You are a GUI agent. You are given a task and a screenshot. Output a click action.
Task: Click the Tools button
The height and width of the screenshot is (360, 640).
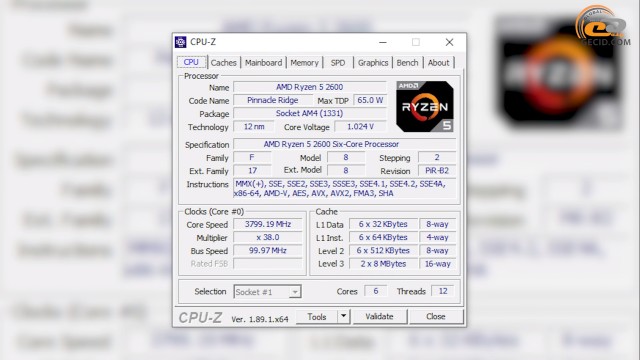(x=317, y=316)
